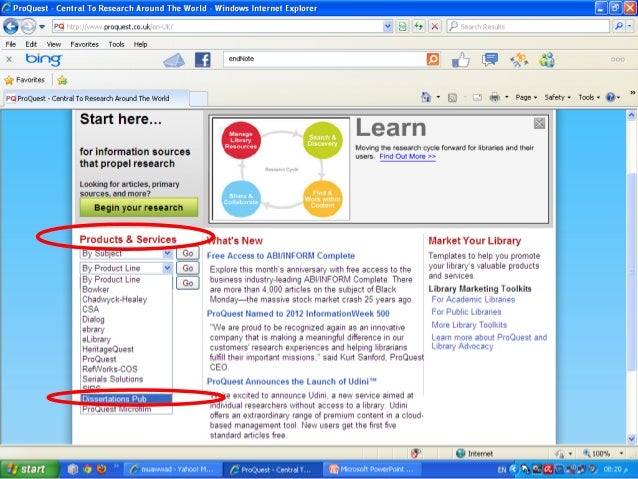This screenshot has width=638, height=479.
Task: Select Dissertations Pub list option
Action: [x=126, y=399]
